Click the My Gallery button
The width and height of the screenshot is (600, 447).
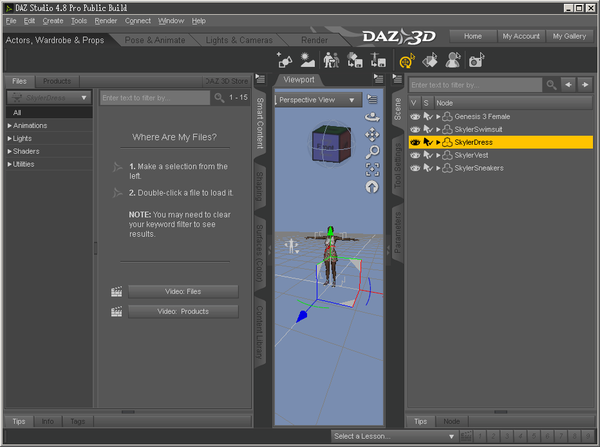569,36
